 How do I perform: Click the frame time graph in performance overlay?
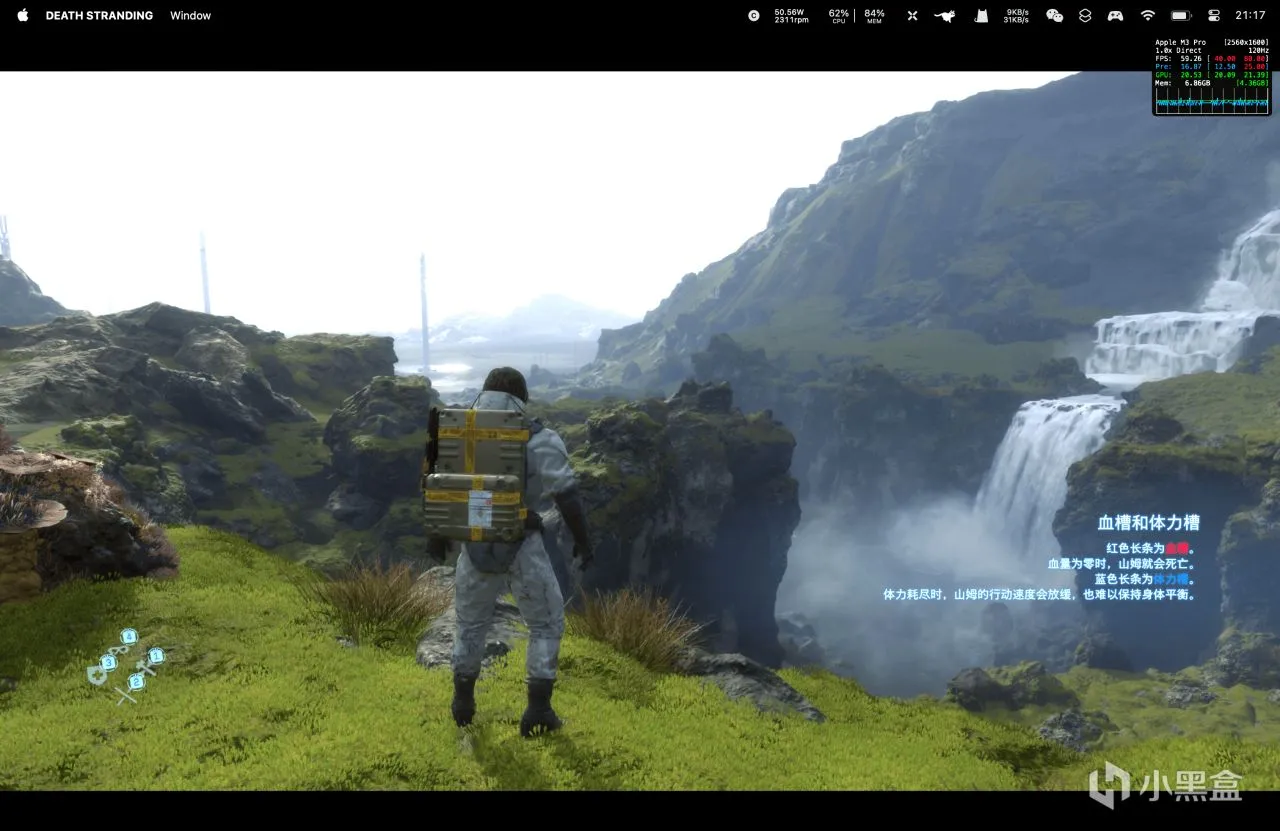click(1212, 100)
